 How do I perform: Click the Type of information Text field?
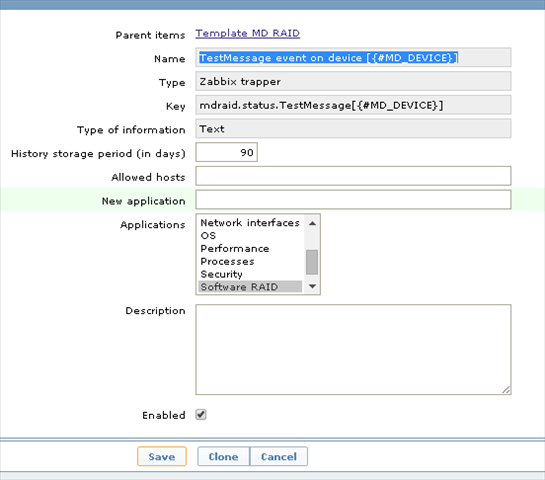[353, 129]
